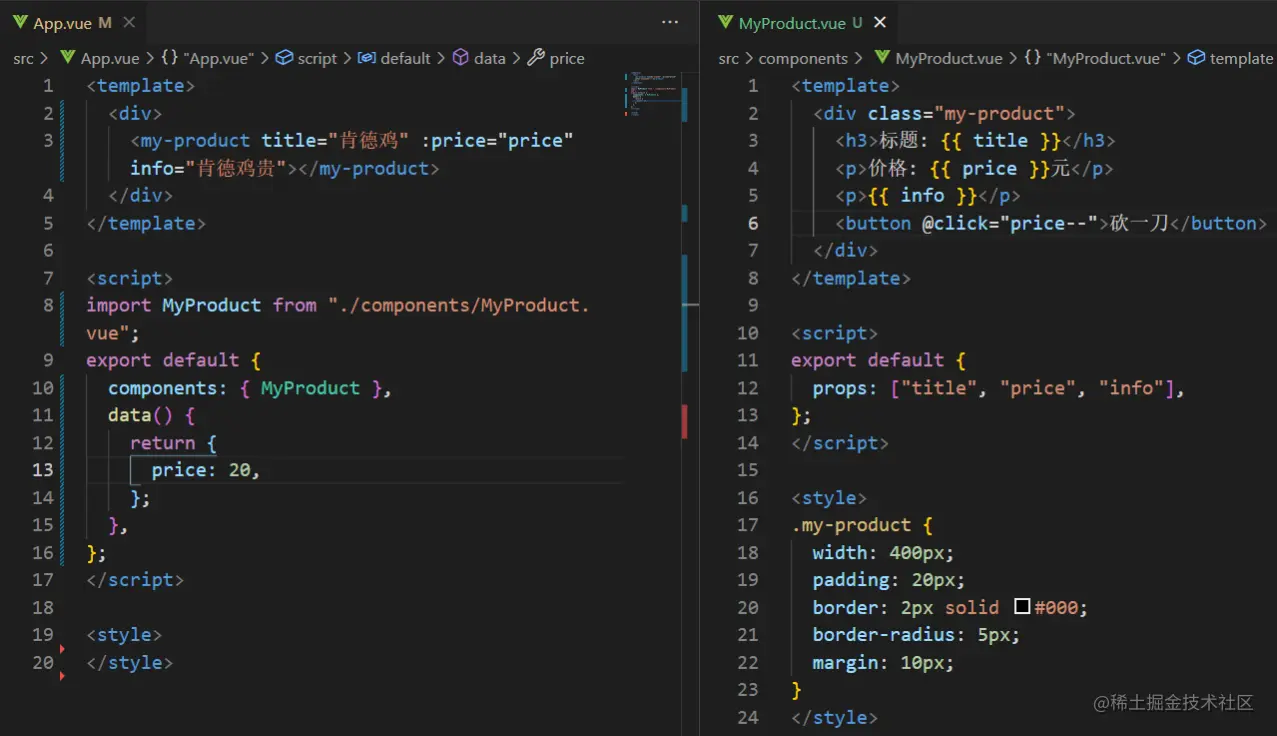This screenshot has width=1277, height=736.
Task: Click the Vue logo icon on MyProduct.vue tab
Action: tap(725, 22)
